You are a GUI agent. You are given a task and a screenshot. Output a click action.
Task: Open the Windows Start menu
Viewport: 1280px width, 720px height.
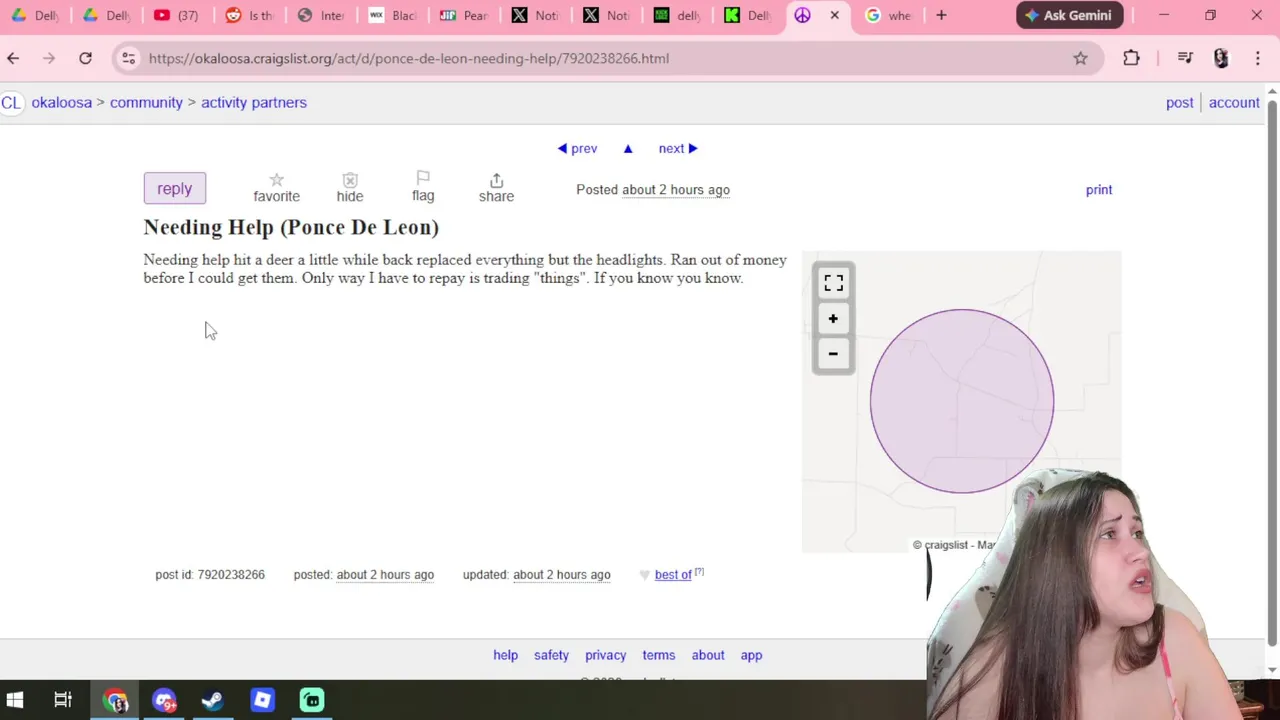[x=14, y=700]
